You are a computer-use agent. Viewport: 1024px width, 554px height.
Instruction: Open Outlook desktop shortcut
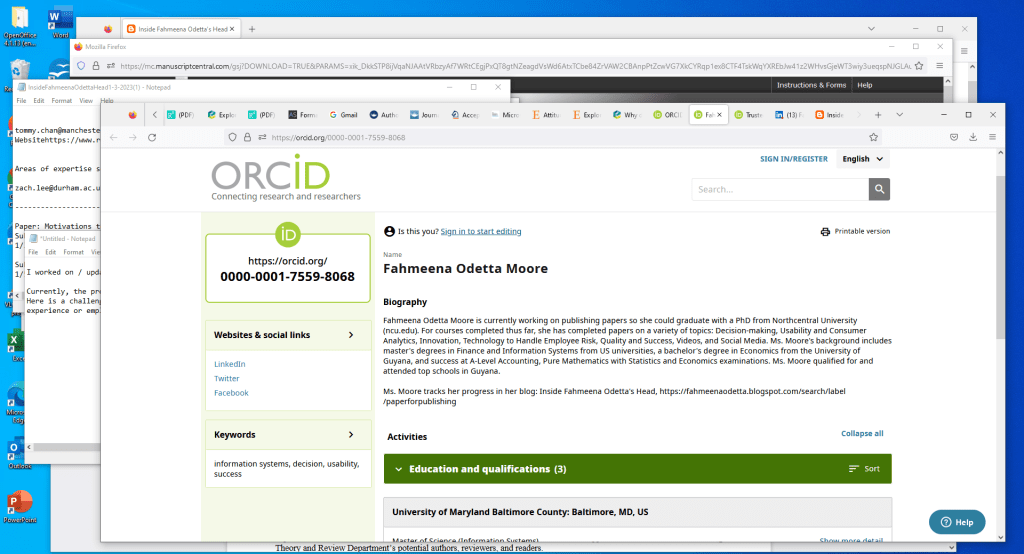18,455
